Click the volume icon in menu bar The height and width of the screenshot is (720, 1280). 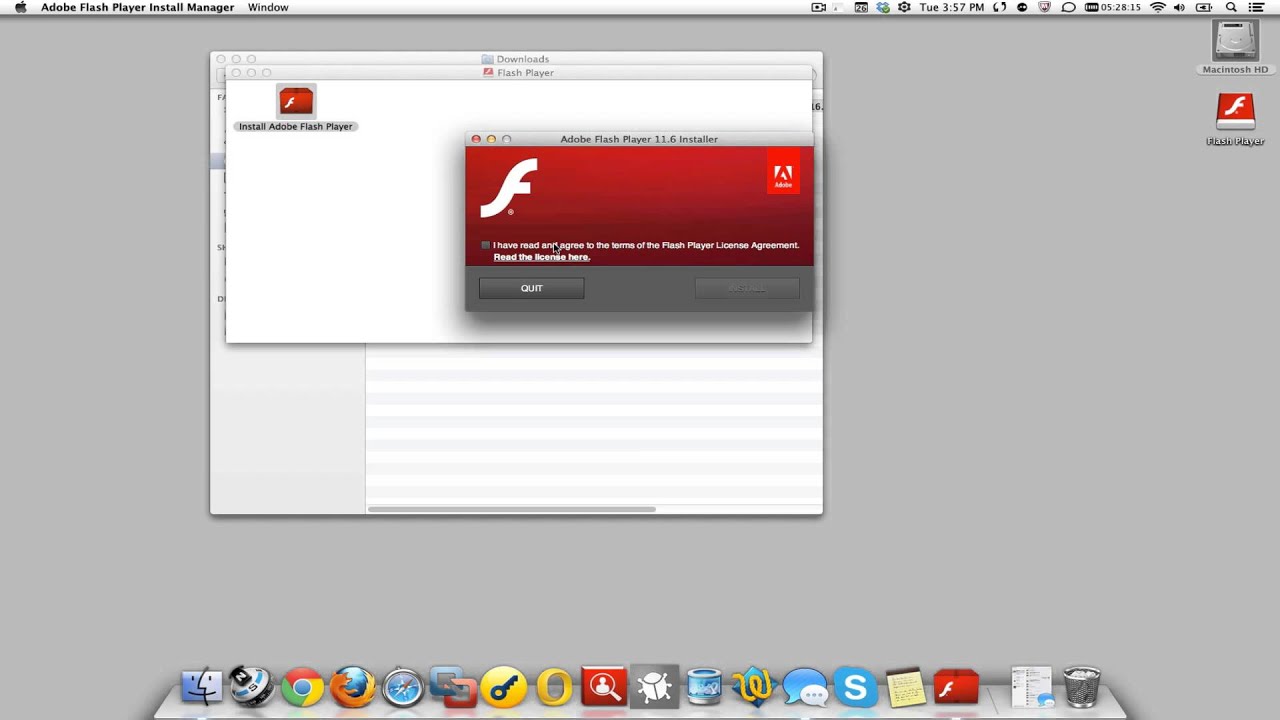[1180, 7]
